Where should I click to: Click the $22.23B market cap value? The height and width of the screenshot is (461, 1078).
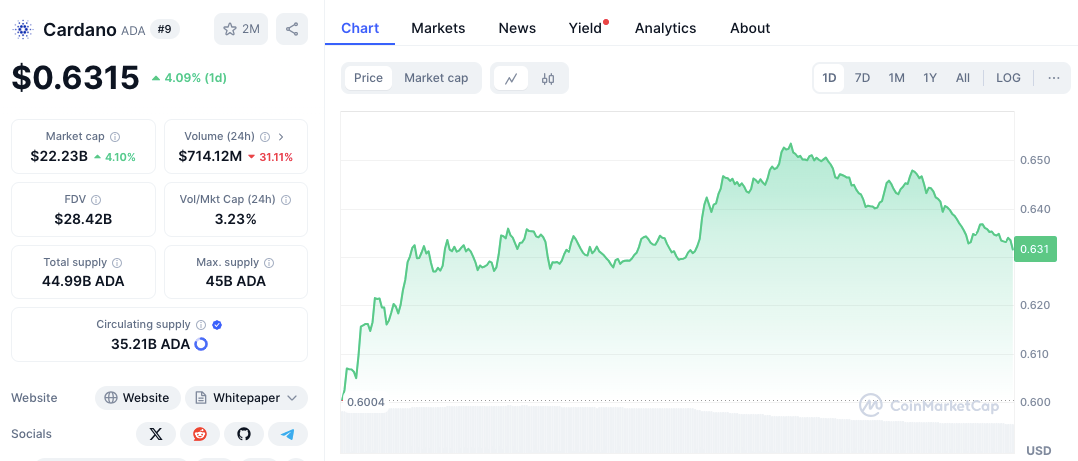coord(59,157)
